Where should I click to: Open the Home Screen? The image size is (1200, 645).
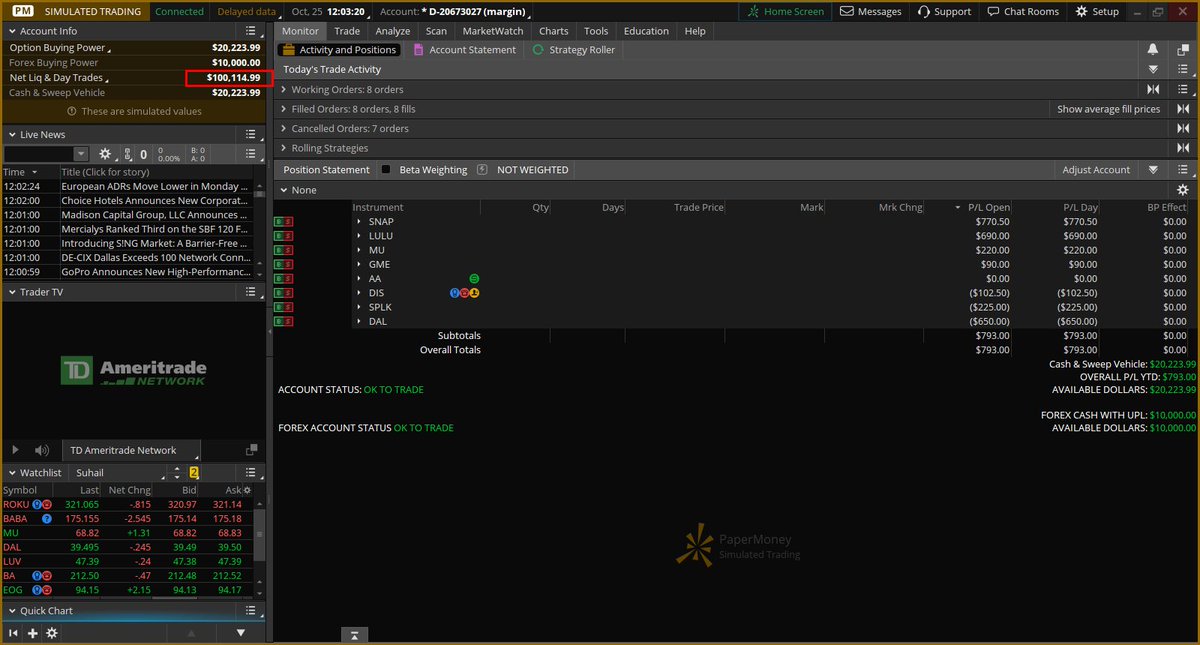786,11
